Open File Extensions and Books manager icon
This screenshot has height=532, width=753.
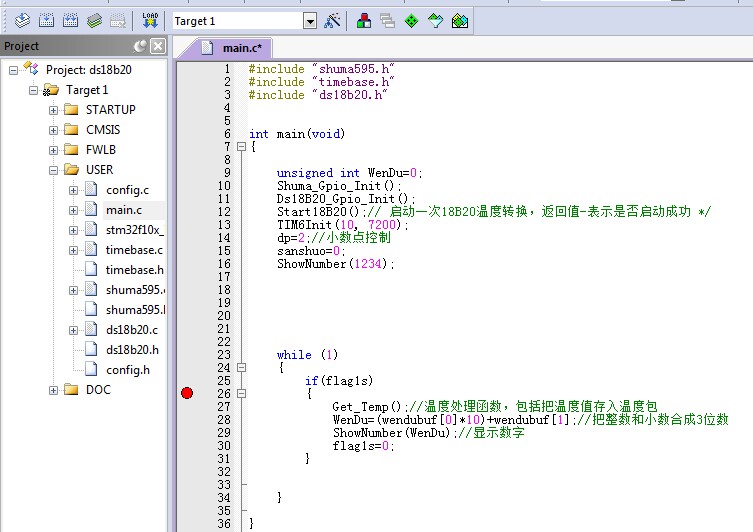click(x=364, y=21)
